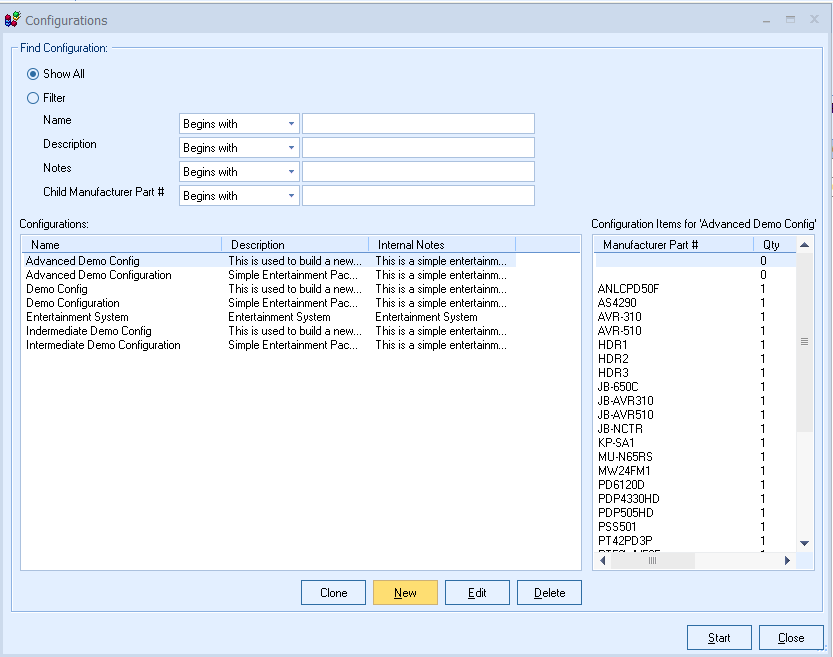Screen dimensions: 833x657
Task: Select the Show All radio button
Action: pos(33,74)
